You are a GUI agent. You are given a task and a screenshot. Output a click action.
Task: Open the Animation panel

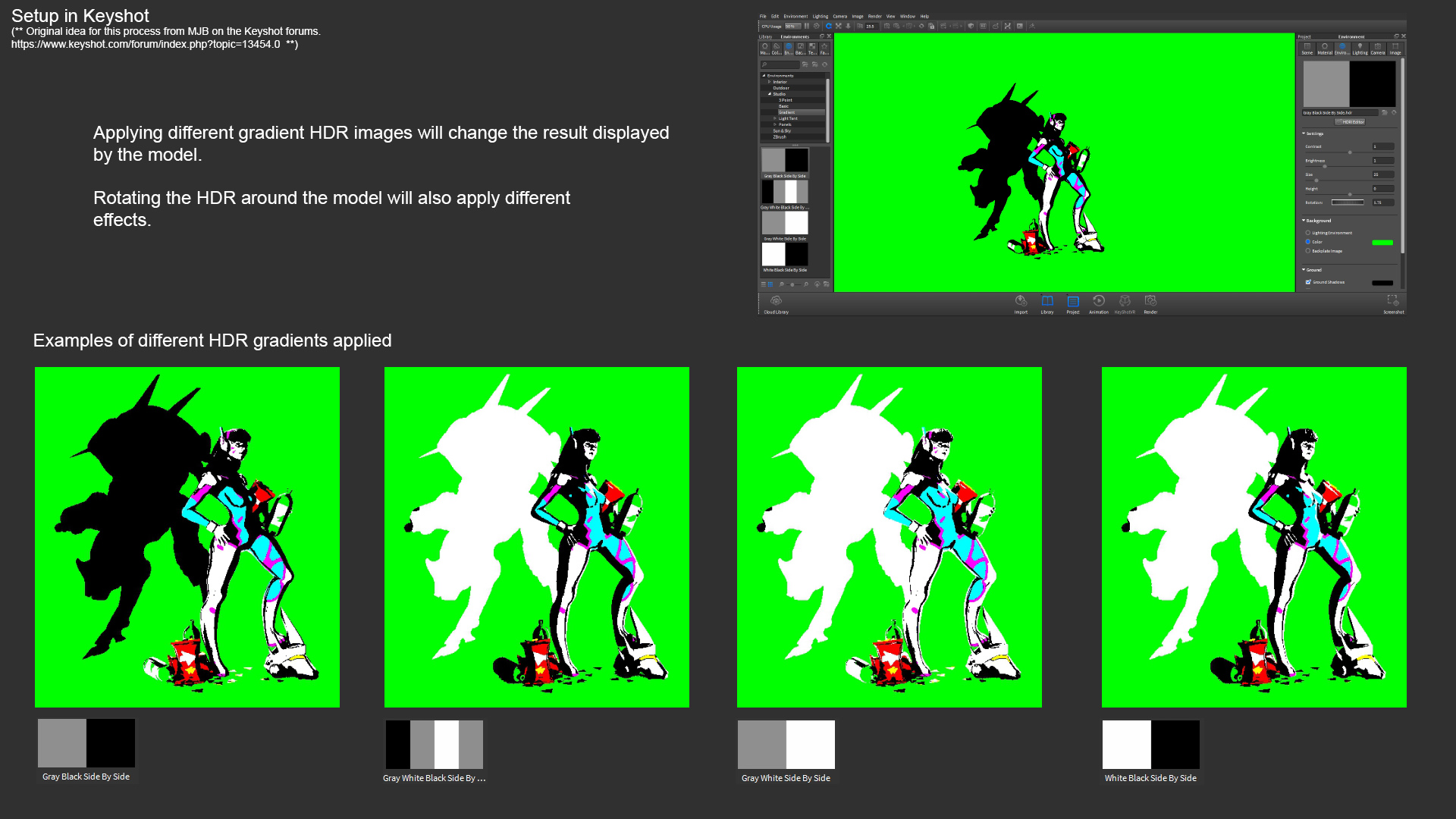(x=1099, y=304)
